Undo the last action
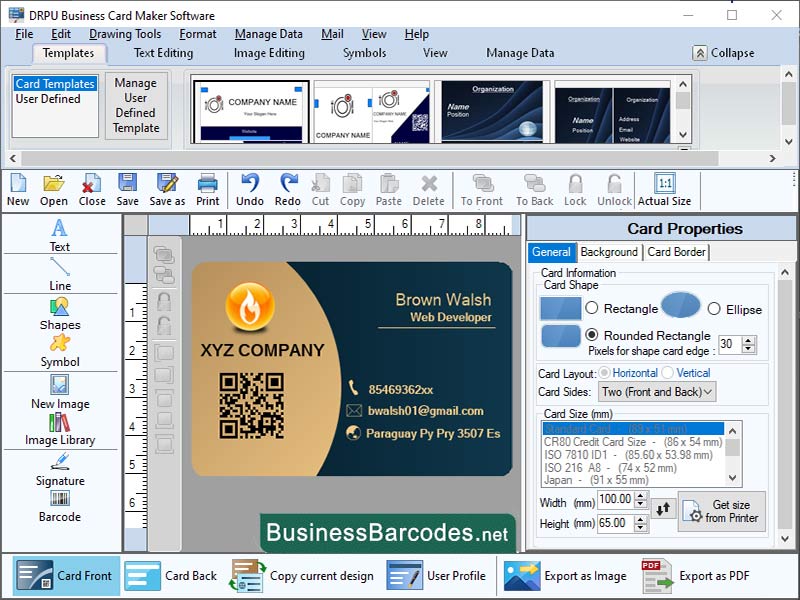The width and height of the screenshot is (800, 600). (250, 189)
